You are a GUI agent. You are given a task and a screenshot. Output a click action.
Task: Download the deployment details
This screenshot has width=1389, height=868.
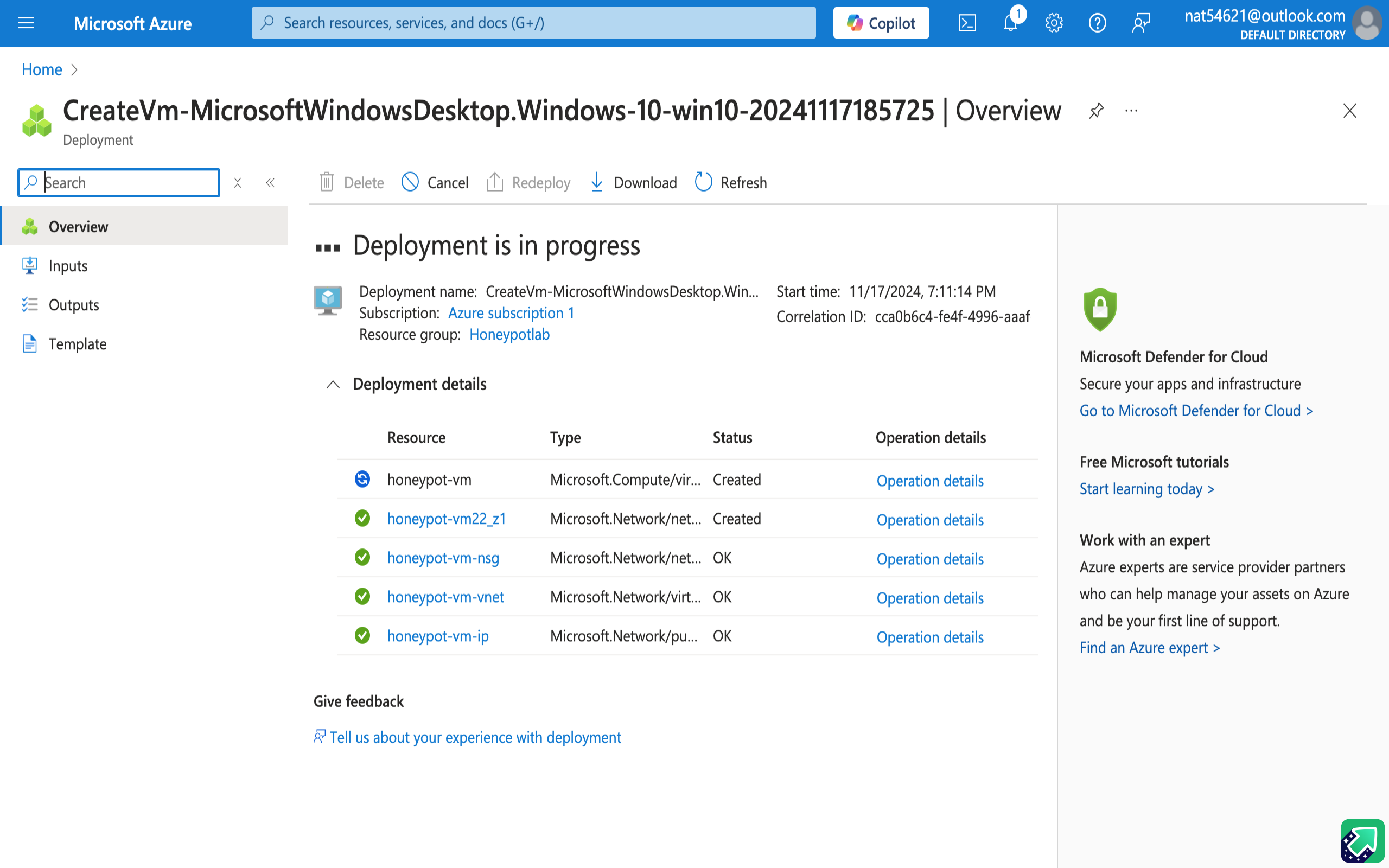pos(634,183)
